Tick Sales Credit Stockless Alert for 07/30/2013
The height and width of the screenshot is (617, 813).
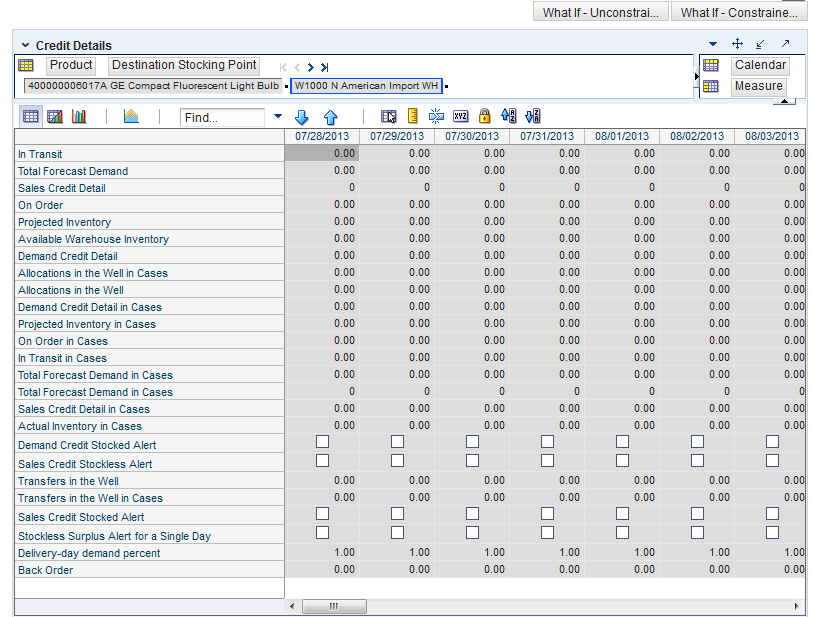pyautogui.click(x=472, y=460)
